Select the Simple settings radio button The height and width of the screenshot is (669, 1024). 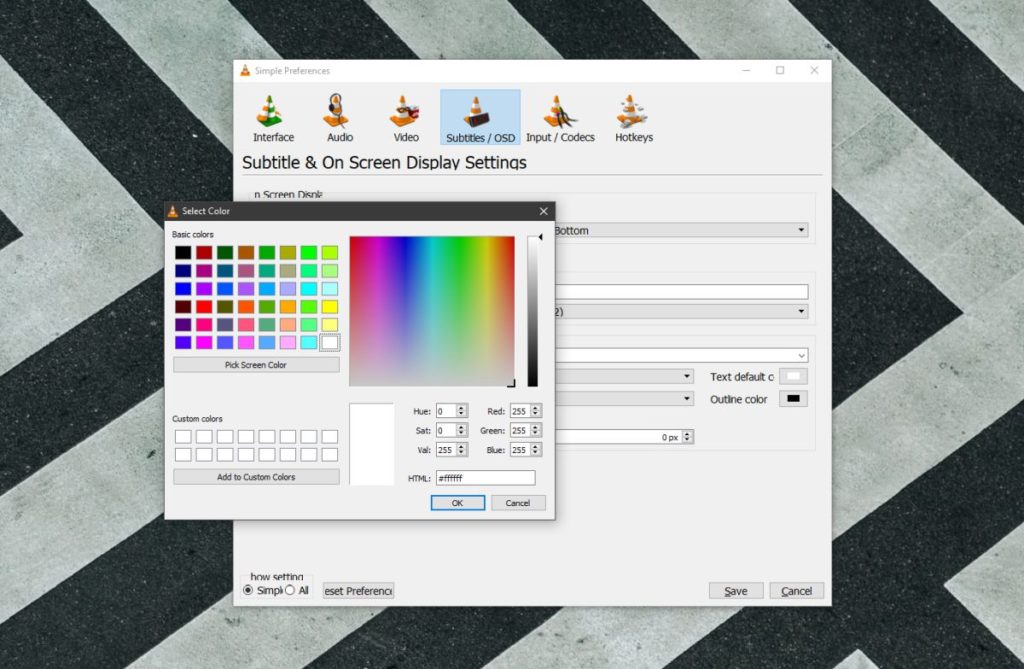248,590
